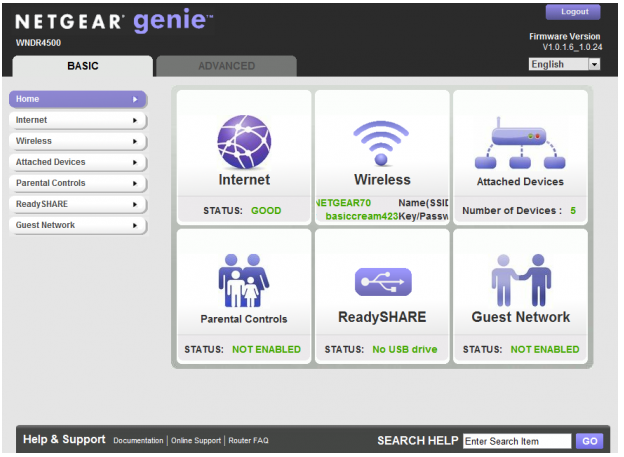Select Internet in the sidebar menu
This screenshot has height=457, width=624.
point(78,120)
